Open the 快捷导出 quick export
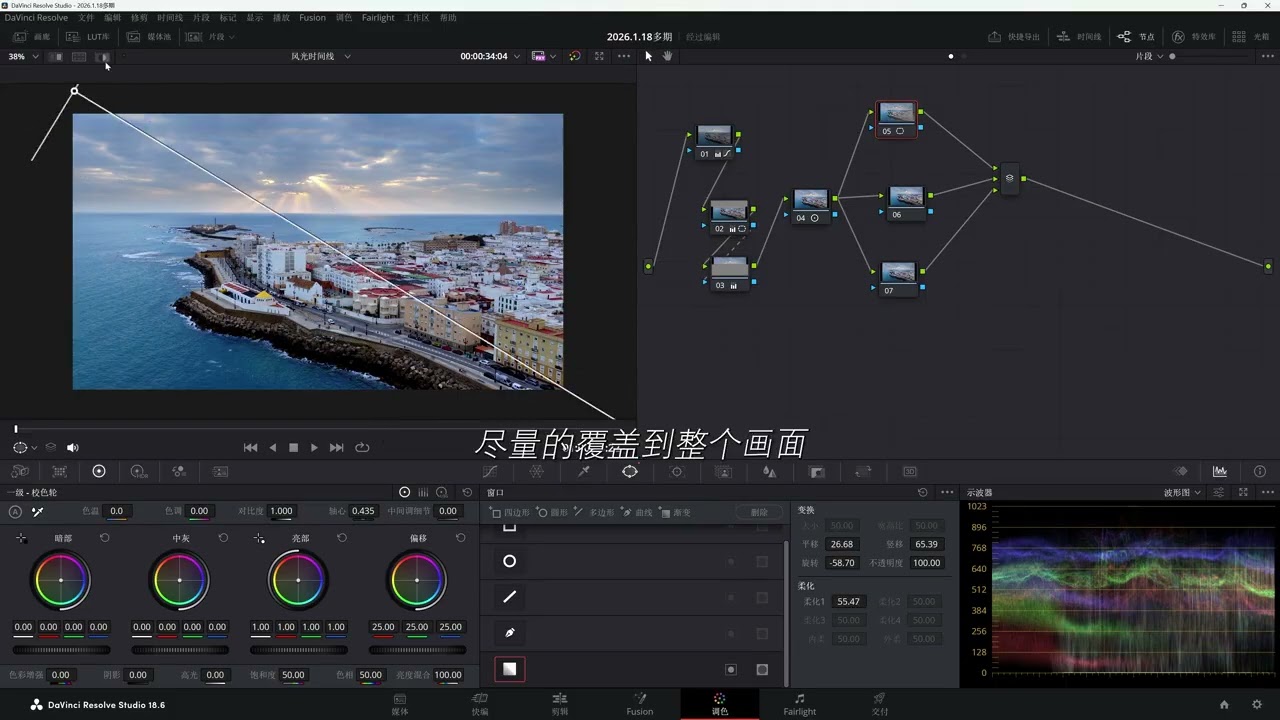This screenshot has width=1280, height=720. (1014, 37)
